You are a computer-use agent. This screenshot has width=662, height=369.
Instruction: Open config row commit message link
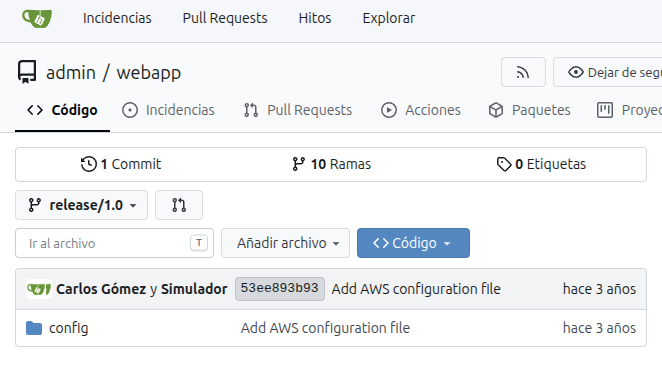click(x=325, y=328)
